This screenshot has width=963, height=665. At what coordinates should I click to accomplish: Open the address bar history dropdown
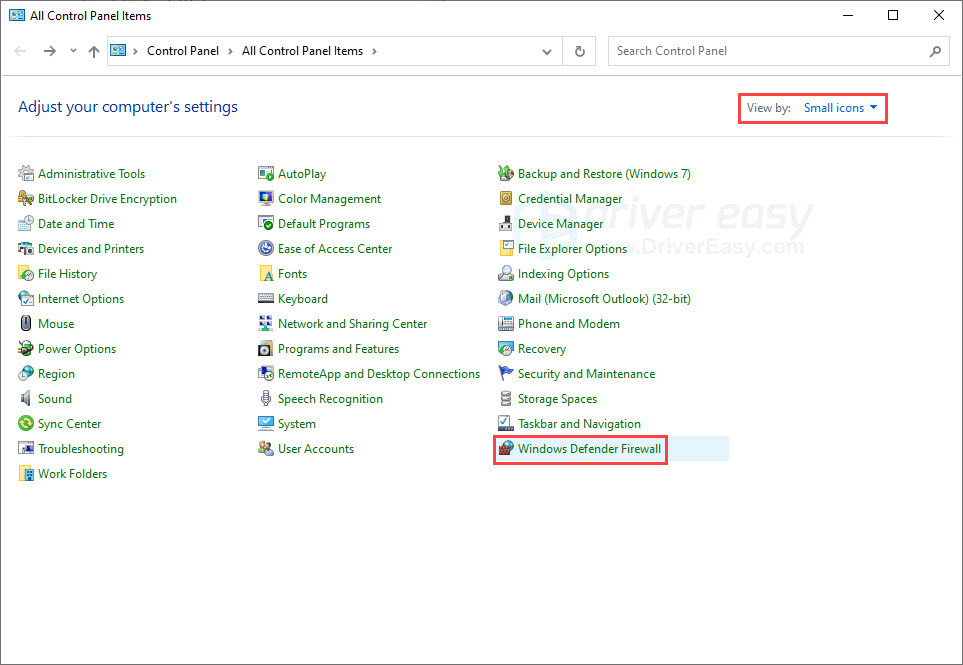[547, 51]
